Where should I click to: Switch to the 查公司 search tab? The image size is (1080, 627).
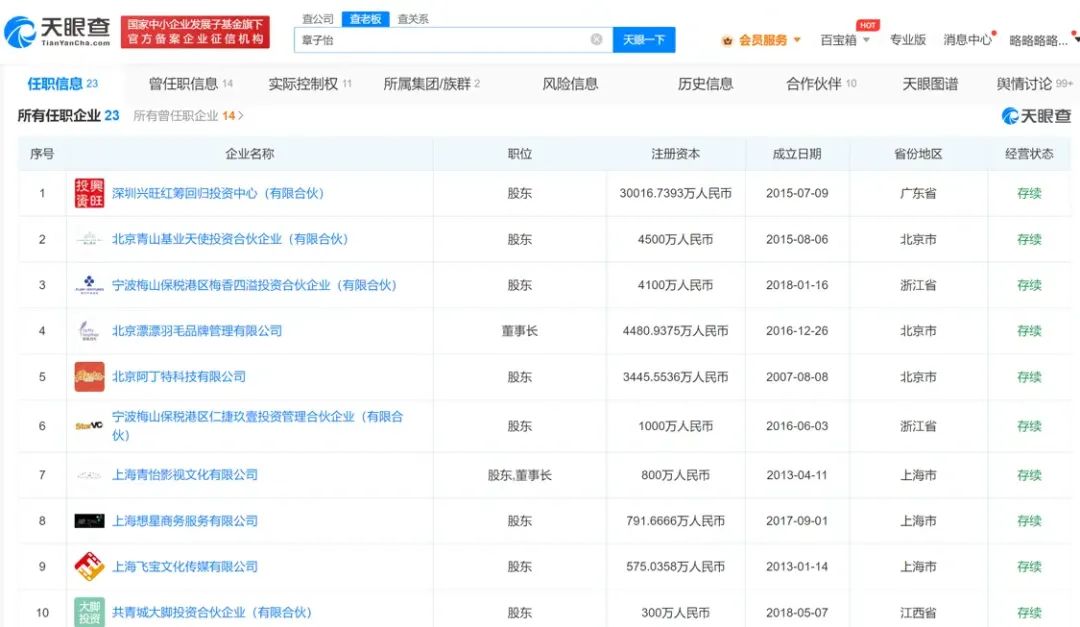tap(318, 19)
